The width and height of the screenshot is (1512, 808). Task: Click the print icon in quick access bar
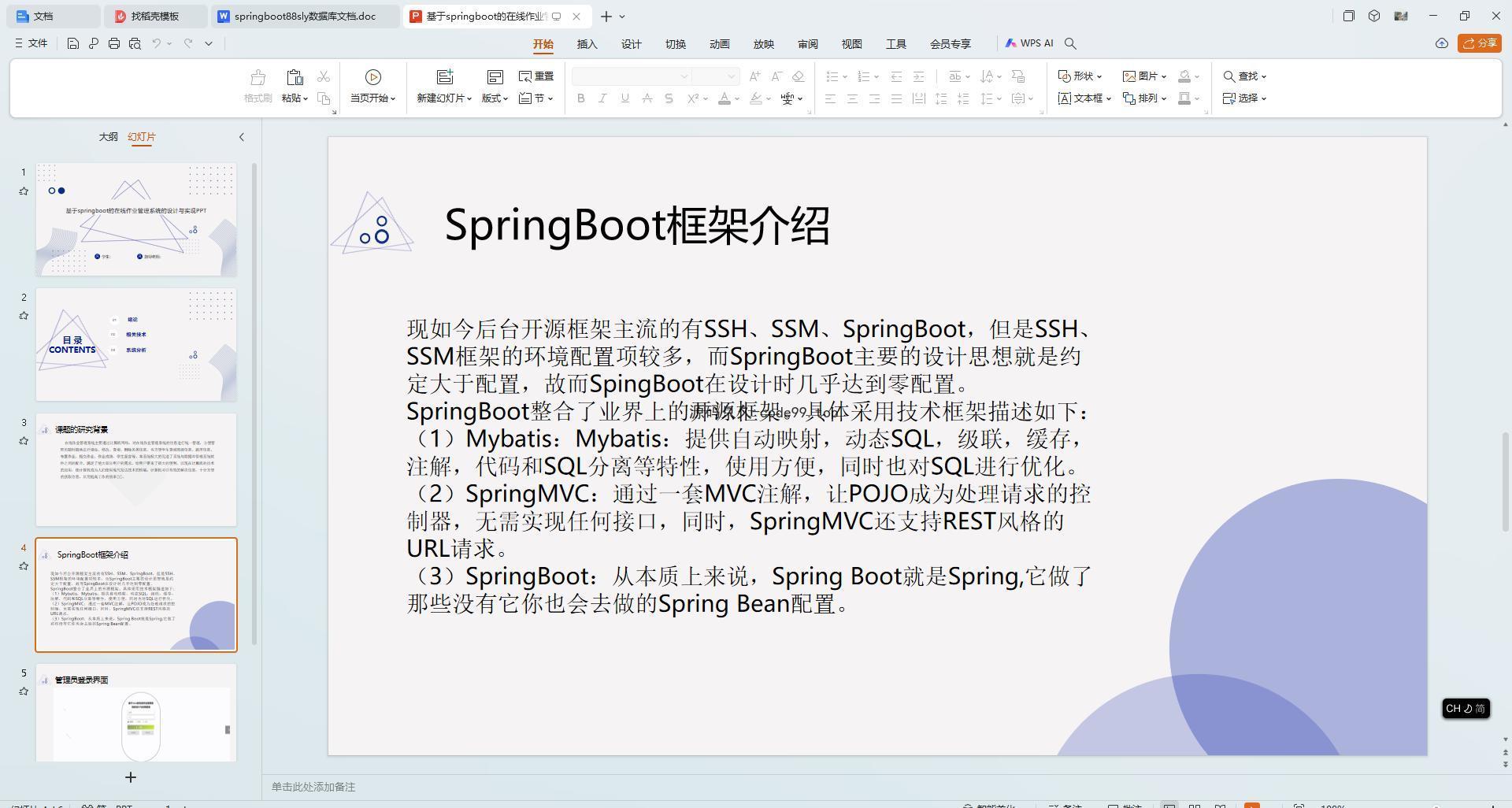114,43
